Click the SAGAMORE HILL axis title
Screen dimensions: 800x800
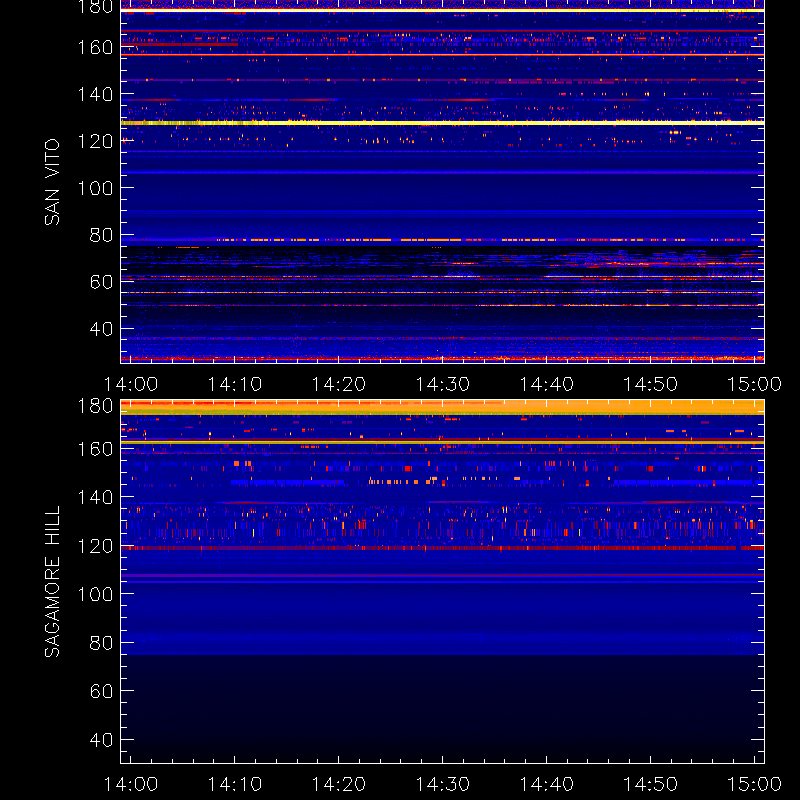(x=52, y=582)
